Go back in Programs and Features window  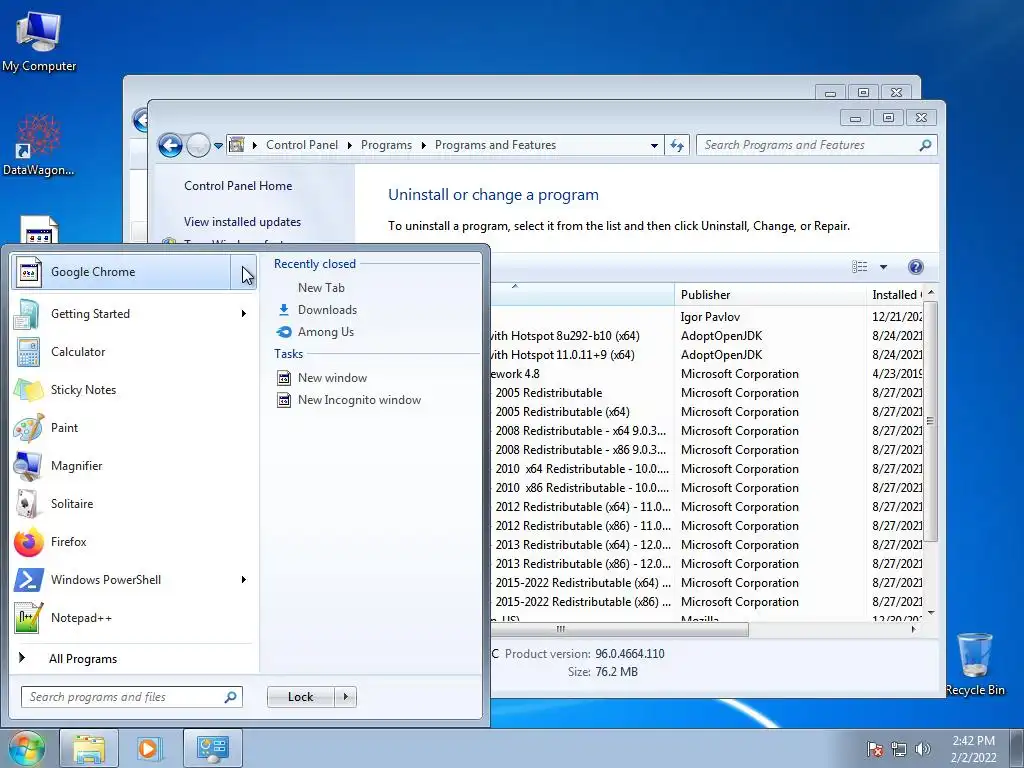pyautogui.click(x=170, y=145)
